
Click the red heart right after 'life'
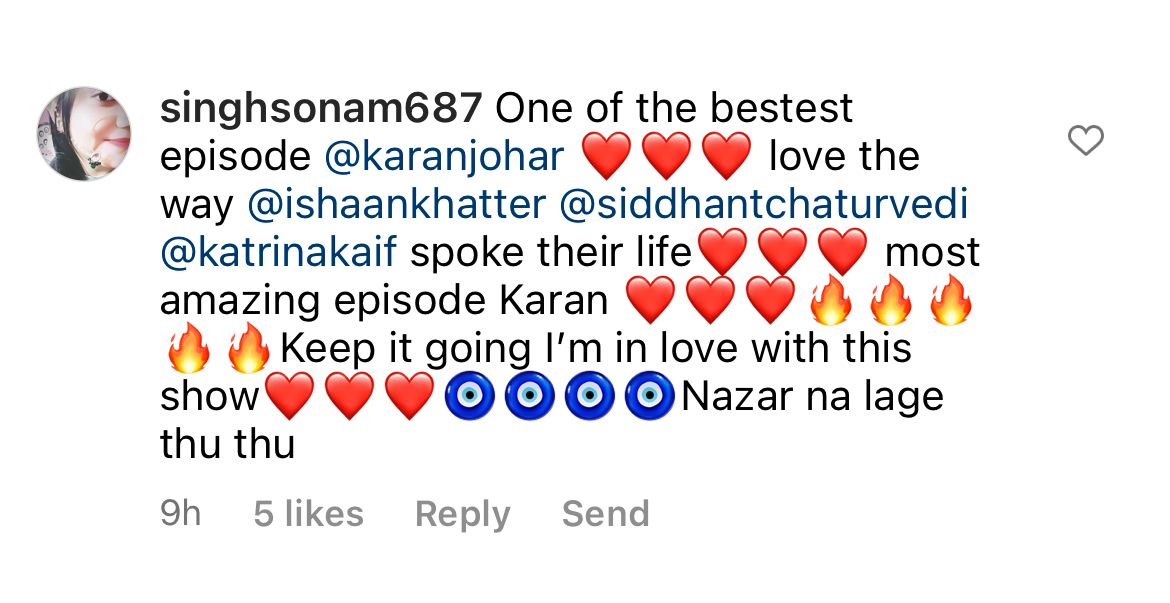[723, 252]
